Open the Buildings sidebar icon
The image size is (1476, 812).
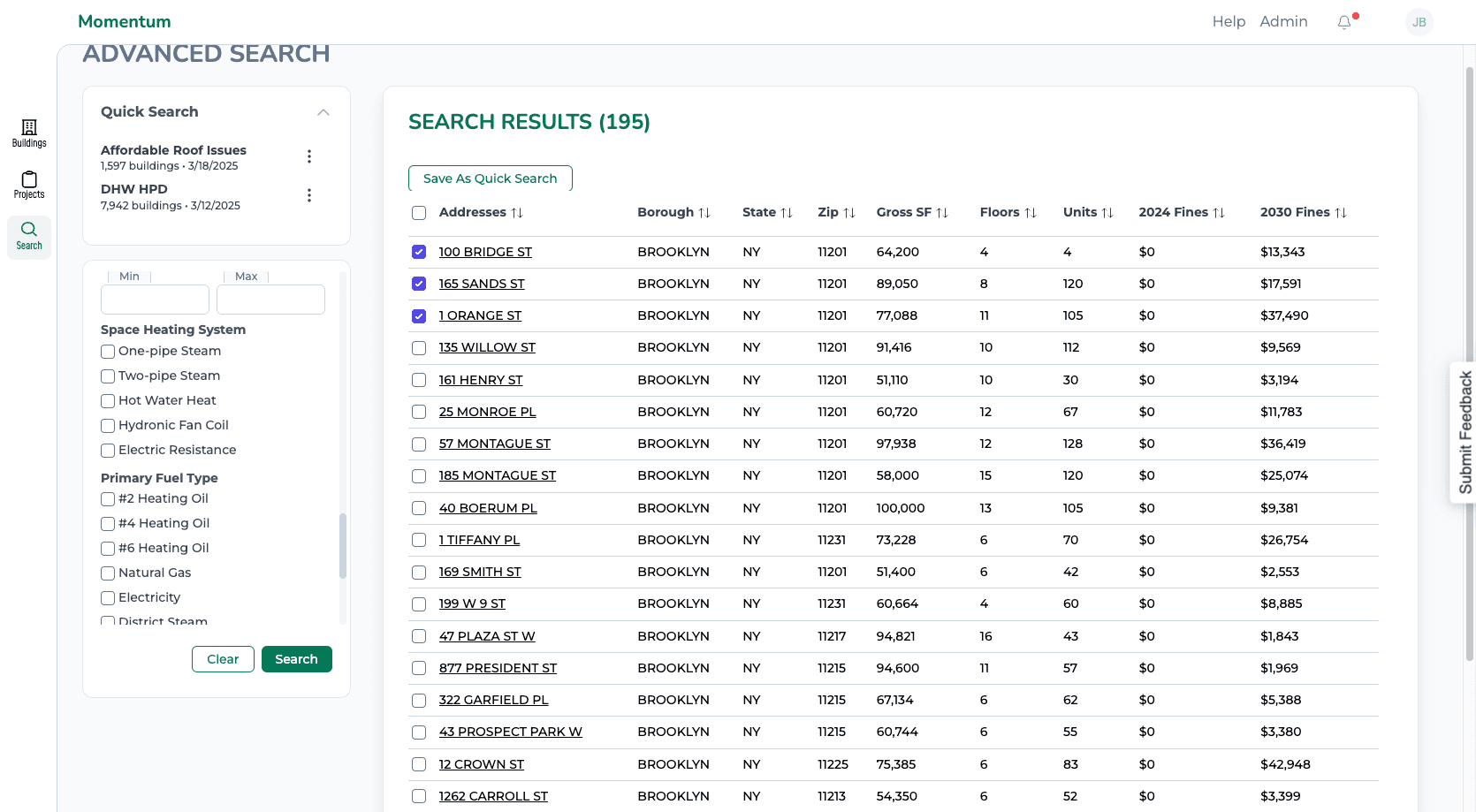click(29, 133)
